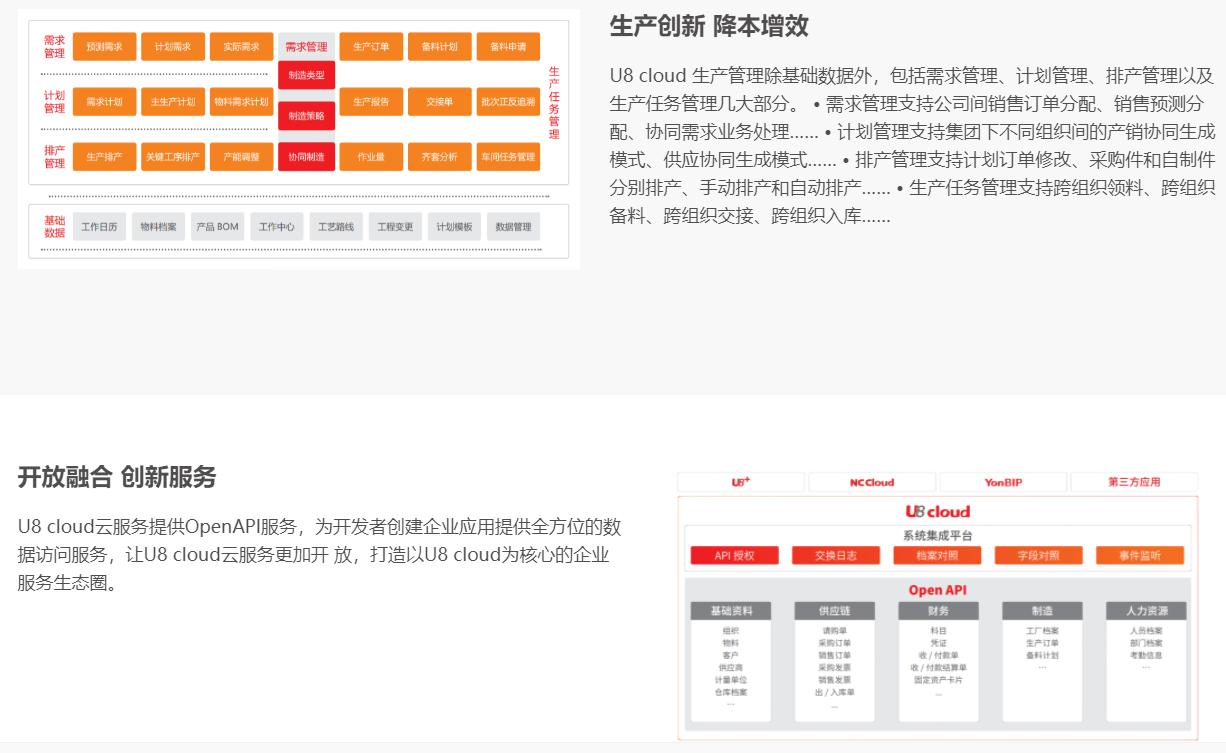
Task: Click the 交换日志 box
Action: 836,556
